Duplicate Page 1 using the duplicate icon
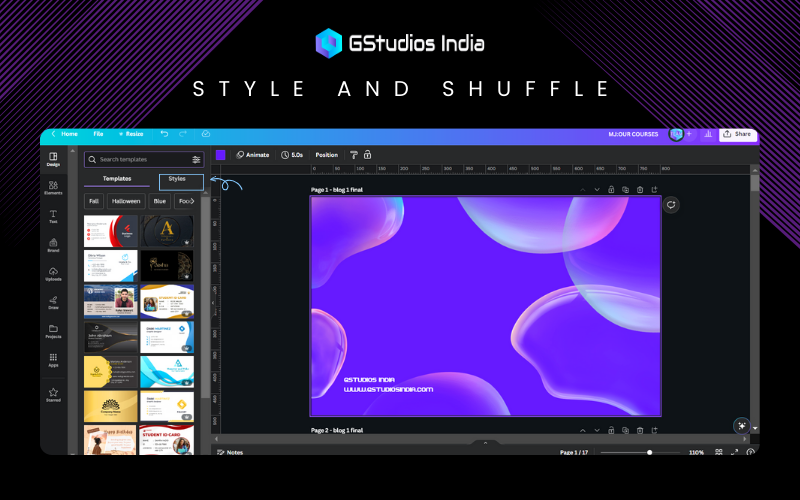The width and height of the screenshot is (800, 500). pyautogui.click(x=625, y=189)
